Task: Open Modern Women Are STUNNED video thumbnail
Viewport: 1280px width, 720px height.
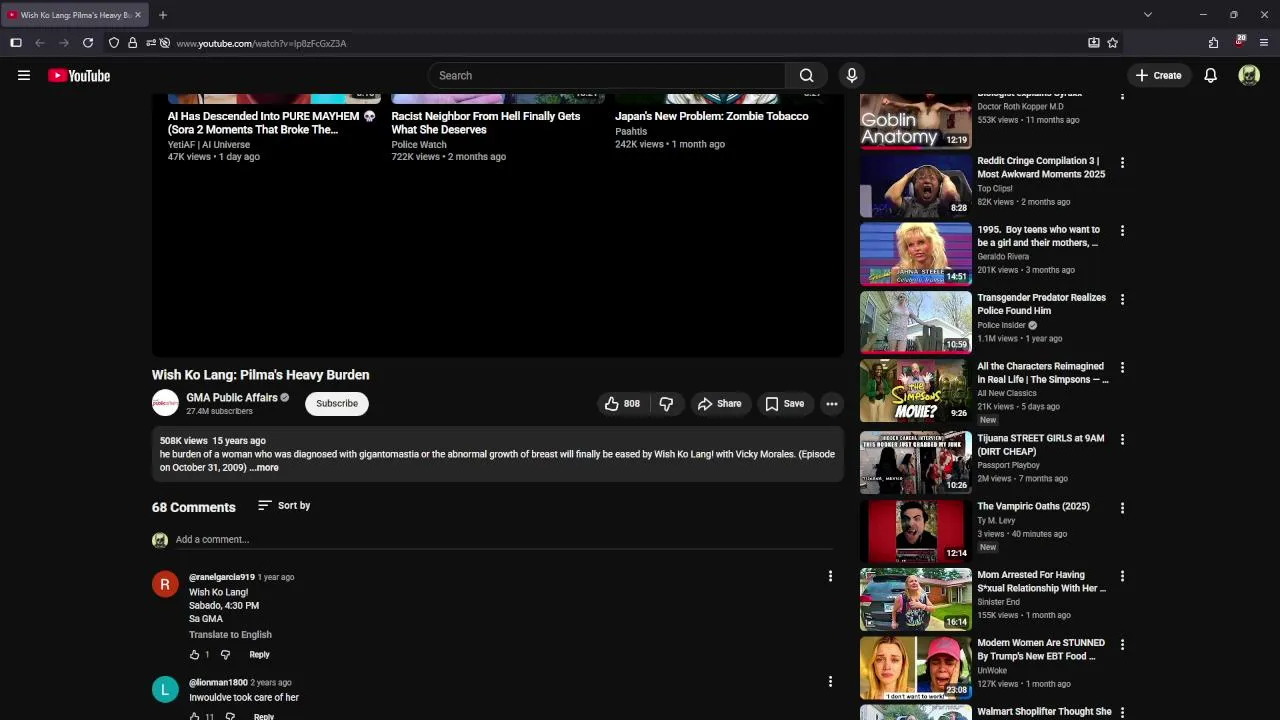Action: point(915,668)
